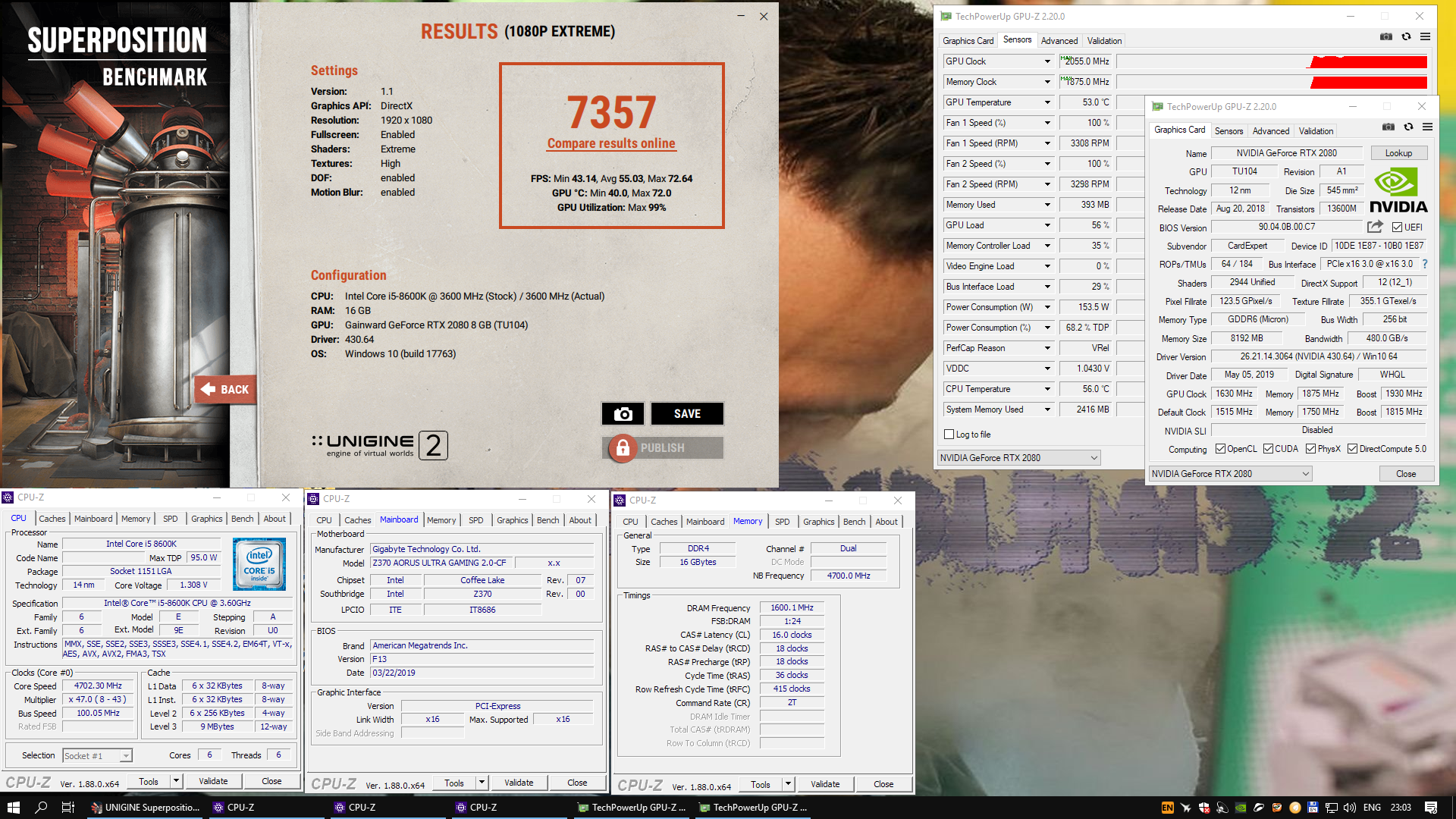Open GPU selector in Sensors window
This screenshot has width=1456, height=819.
pos(1018,458)
